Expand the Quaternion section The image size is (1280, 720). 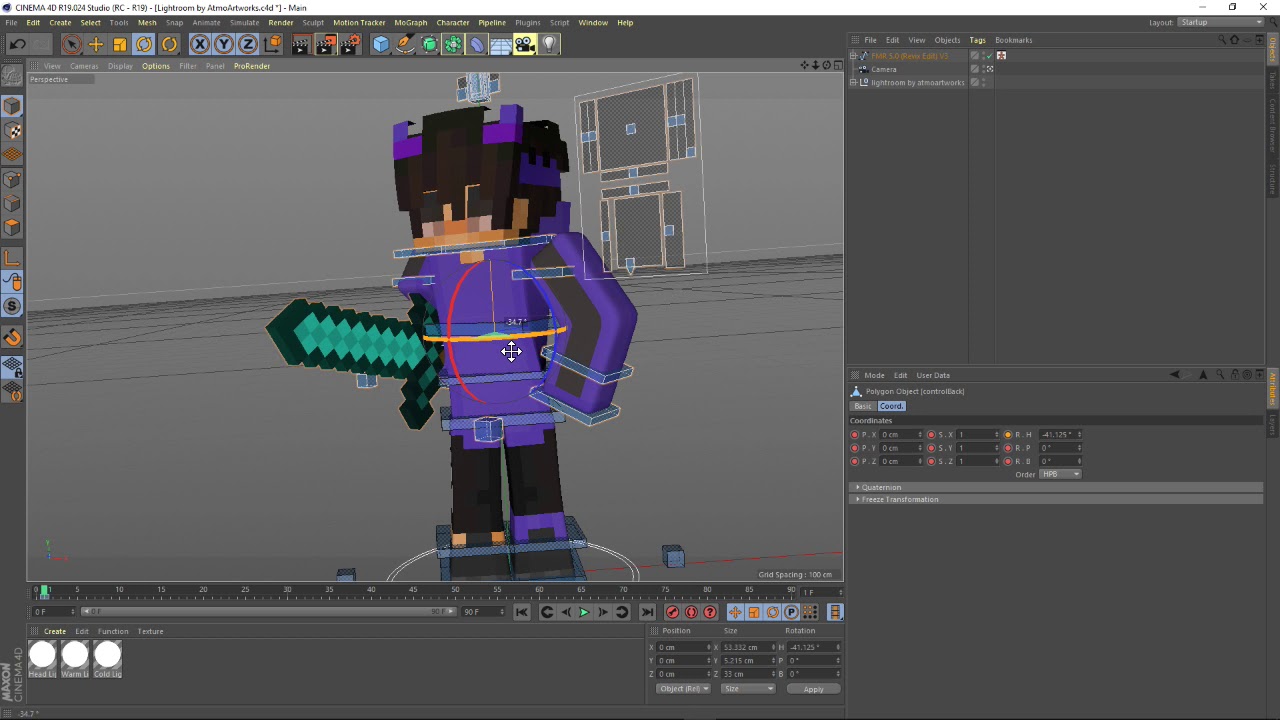pyautogui.click(x=857, y=487)
